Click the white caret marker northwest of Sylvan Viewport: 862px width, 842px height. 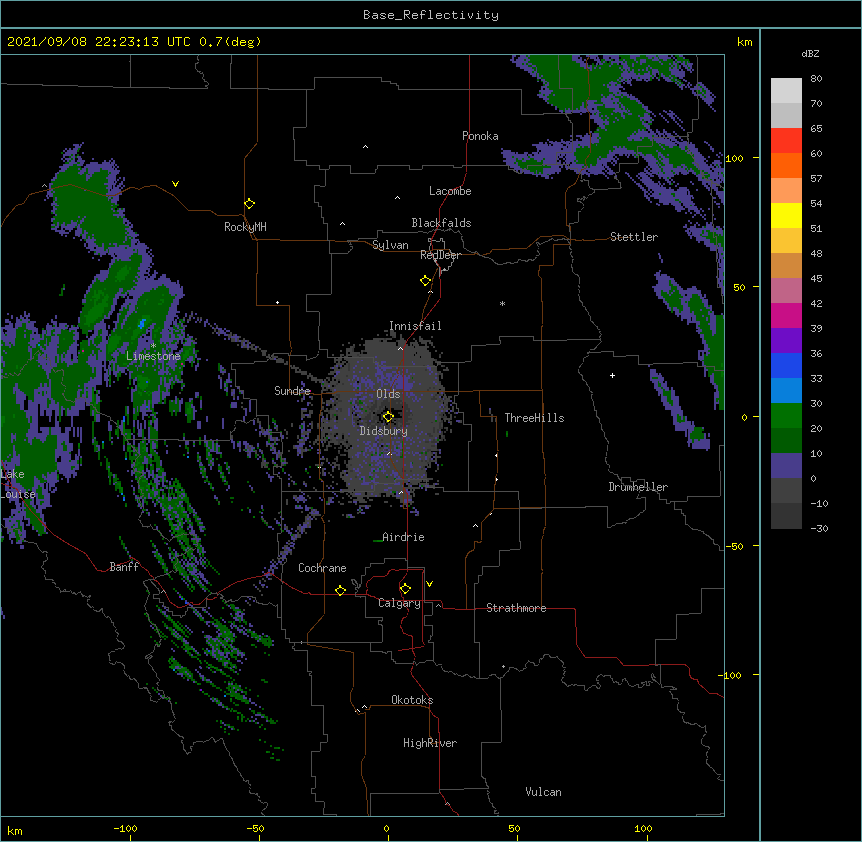[342, 224]
